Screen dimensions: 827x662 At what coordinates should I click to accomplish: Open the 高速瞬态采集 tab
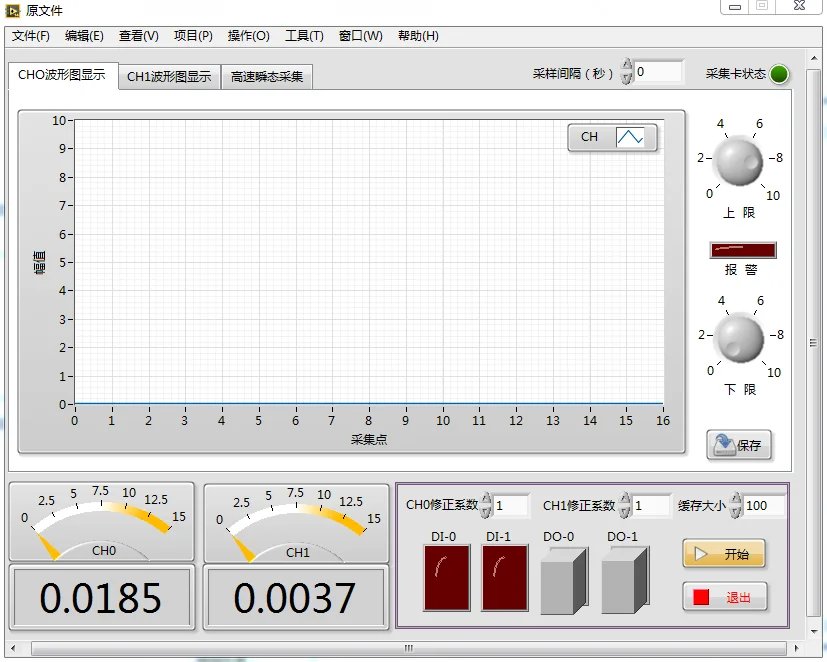click(267, 76)
